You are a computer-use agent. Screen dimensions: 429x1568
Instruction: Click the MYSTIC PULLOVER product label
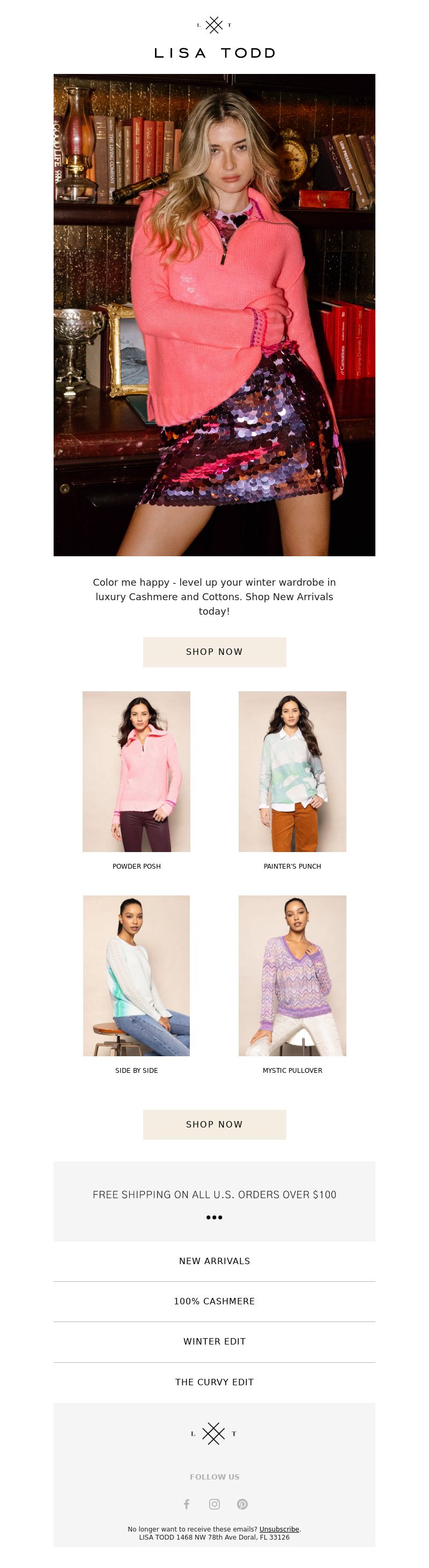pos(292,1070)
